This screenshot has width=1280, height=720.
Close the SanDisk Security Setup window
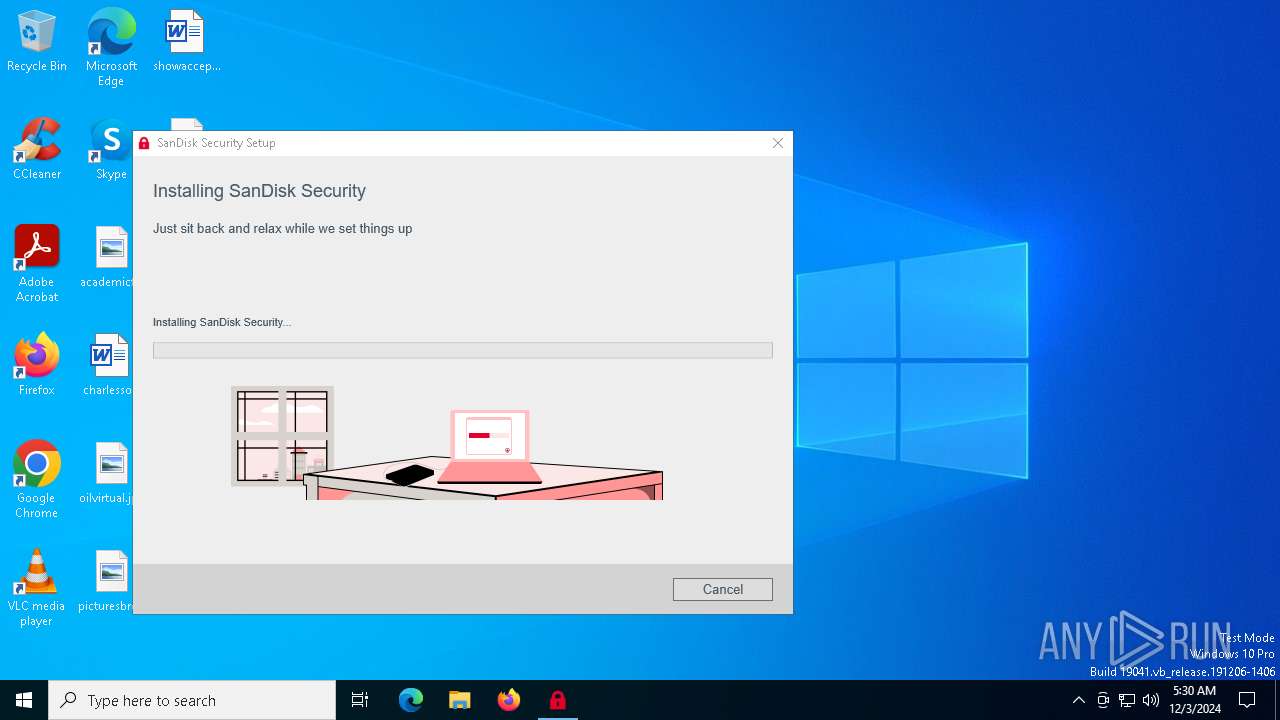click(778, 143)
